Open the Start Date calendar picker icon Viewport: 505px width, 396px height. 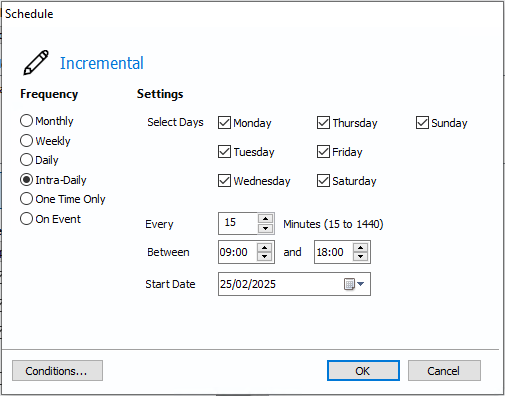354,284
